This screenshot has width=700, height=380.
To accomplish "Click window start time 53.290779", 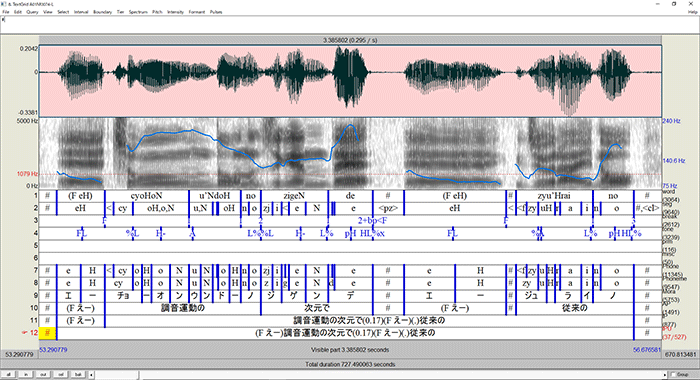I will tap(53, 350).
